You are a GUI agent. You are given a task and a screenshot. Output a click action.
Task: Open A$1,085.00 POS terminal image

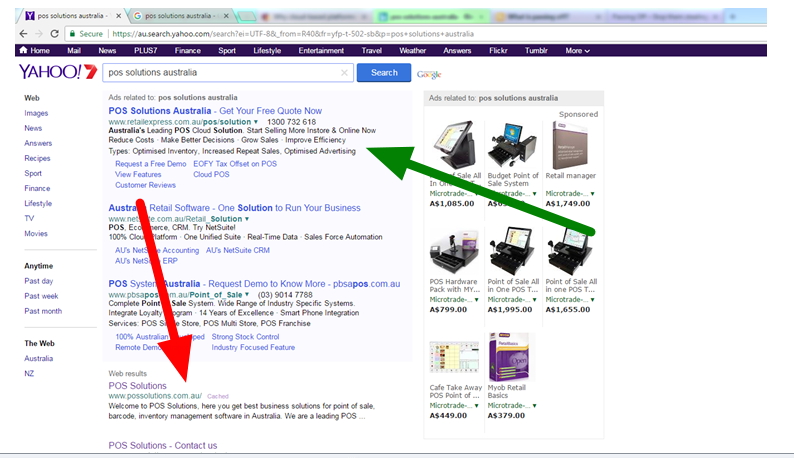coord(454,145)
